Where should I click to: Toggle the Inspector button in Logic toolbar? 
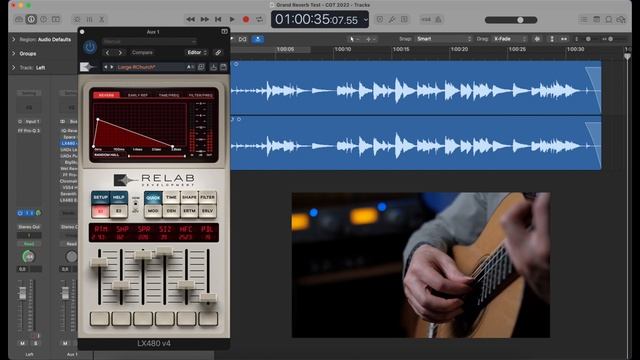click(x=31, y=19)
